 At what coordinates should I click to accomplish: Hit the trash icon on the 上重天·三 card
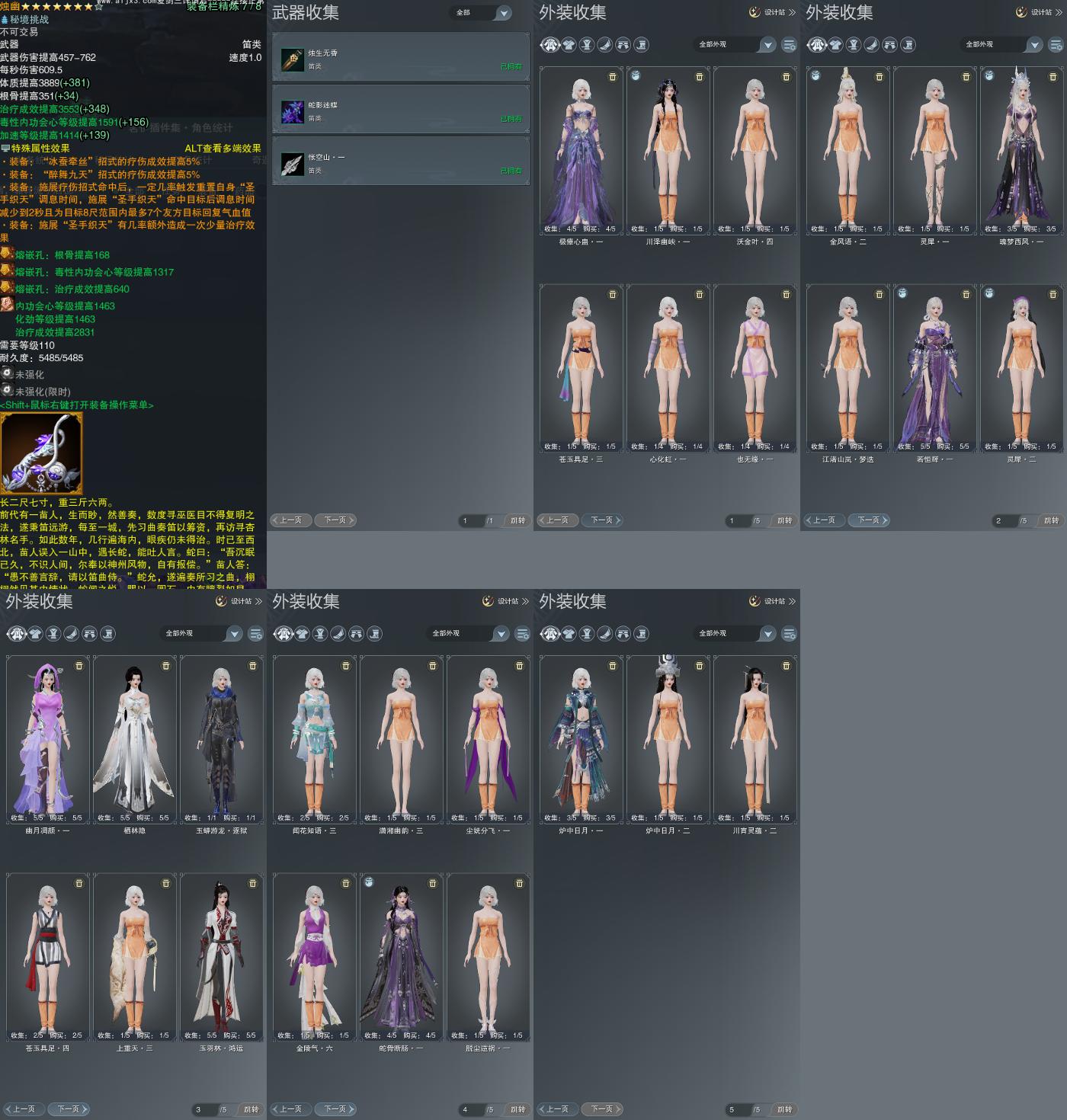pyautogui.click(x=166, y=884)
